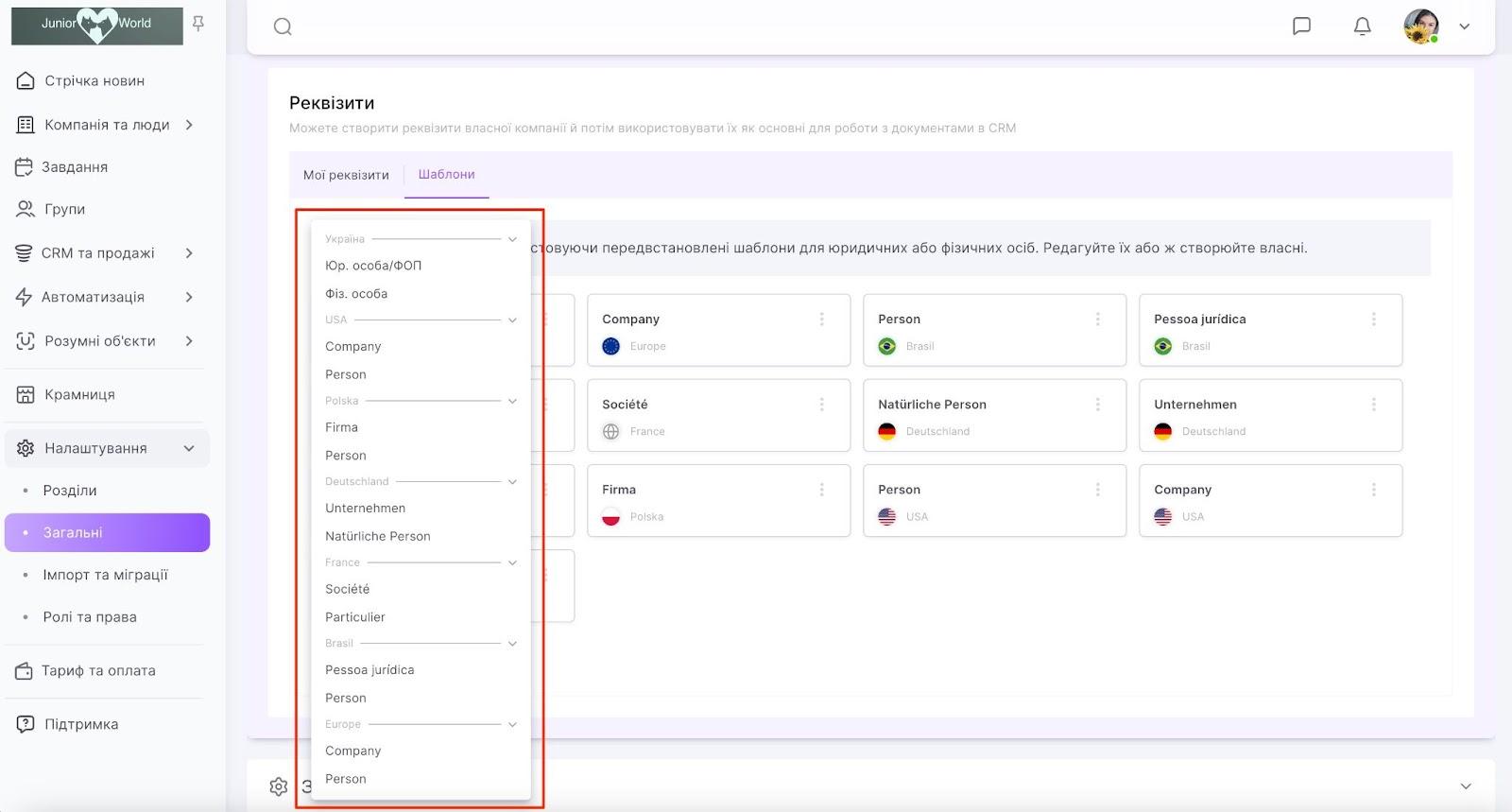Open Розділи under Налаштування
Image resolution: width=1512 pixels, height=812 pixels.
pyautogui.click(x=70, y=491)
